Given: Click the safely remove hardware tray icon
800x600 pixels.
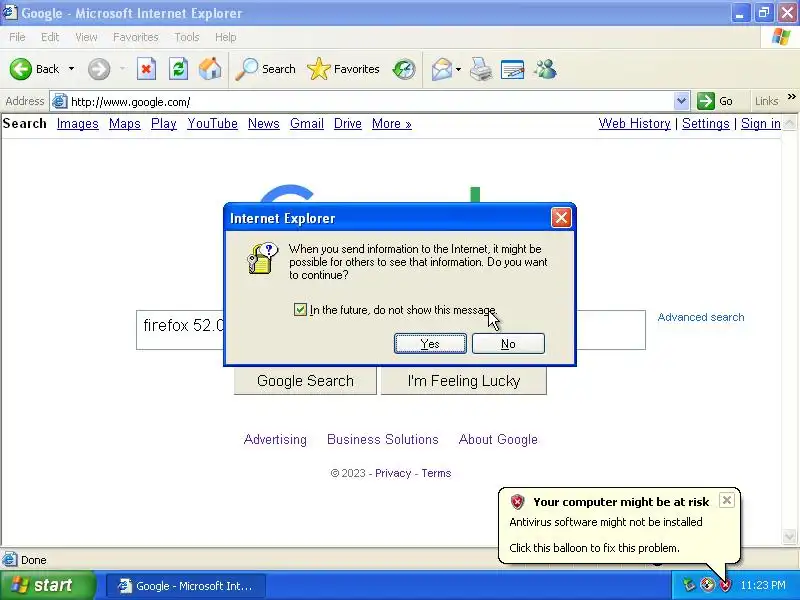Looking at the screenshot, I should pyautogui.click(x=689, y=585).
